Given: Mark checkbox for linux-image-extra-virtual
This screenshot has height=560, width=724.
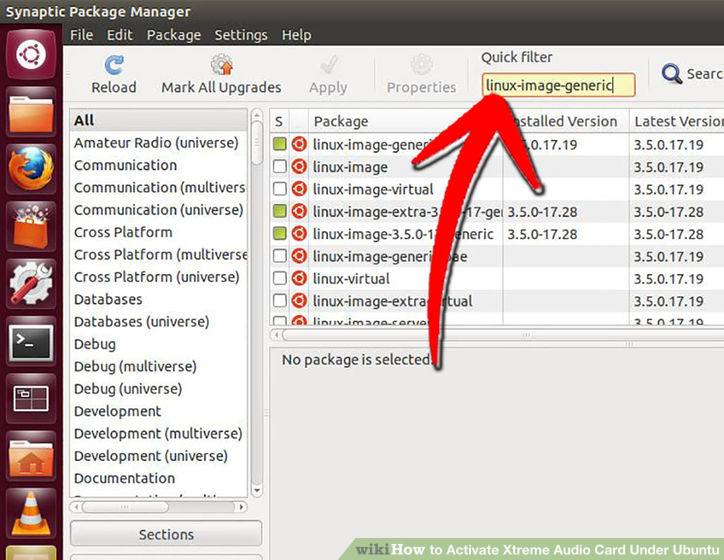Looking at the screenshot, I should click(x=279, y=301).
